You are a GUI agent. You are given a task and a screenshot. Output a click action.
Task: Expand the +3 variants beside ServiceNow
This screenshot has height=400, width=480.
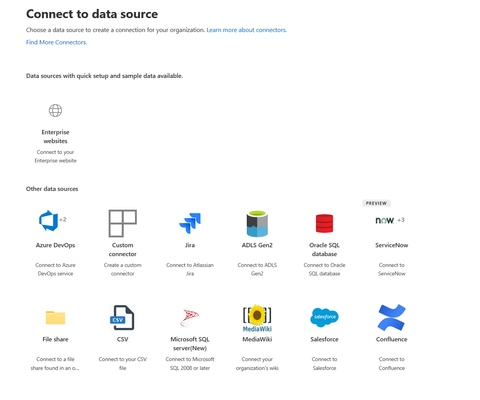point(401,220)
